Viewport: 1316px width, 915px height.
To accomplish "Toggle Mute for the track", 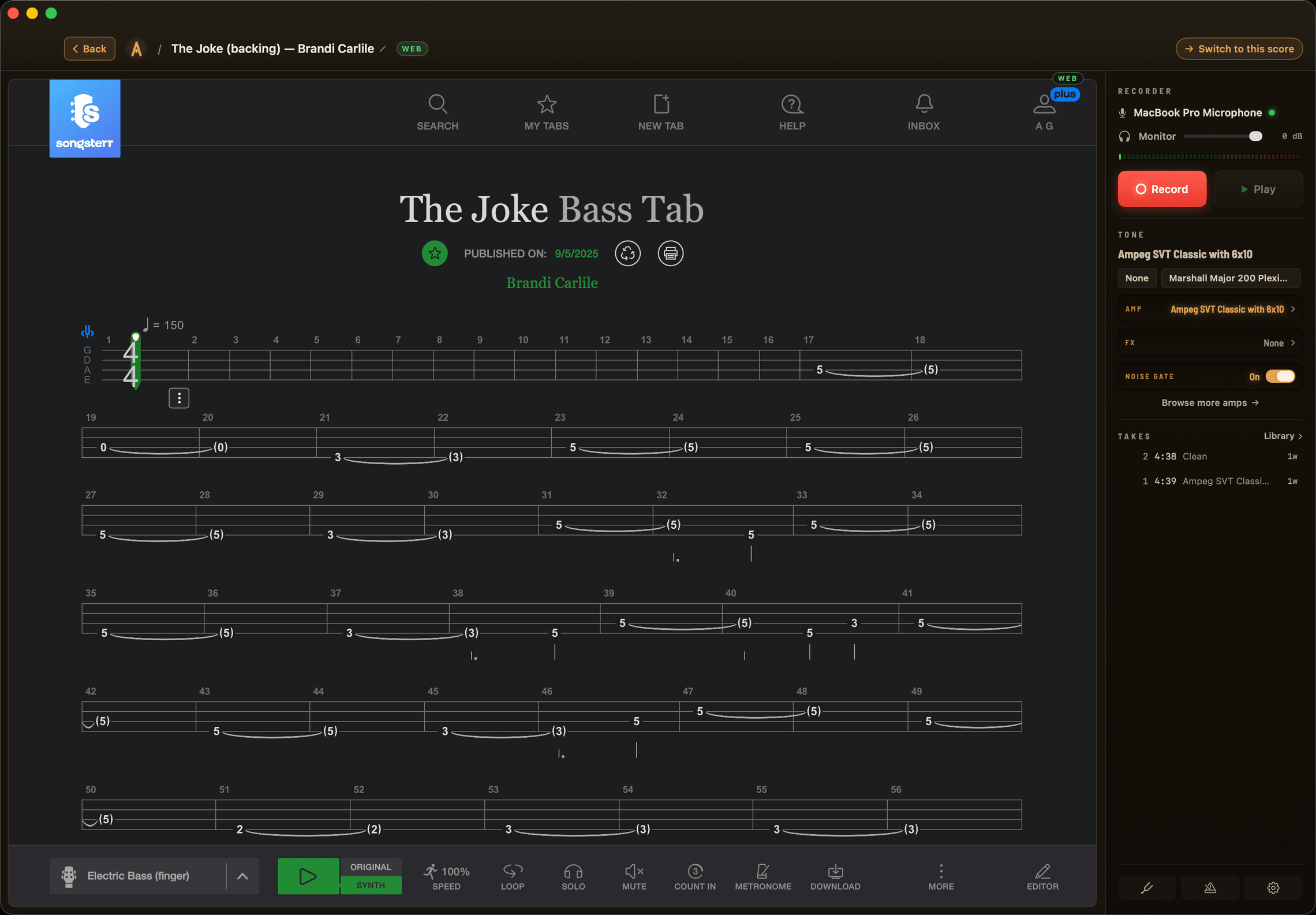I will coord(634,877).
